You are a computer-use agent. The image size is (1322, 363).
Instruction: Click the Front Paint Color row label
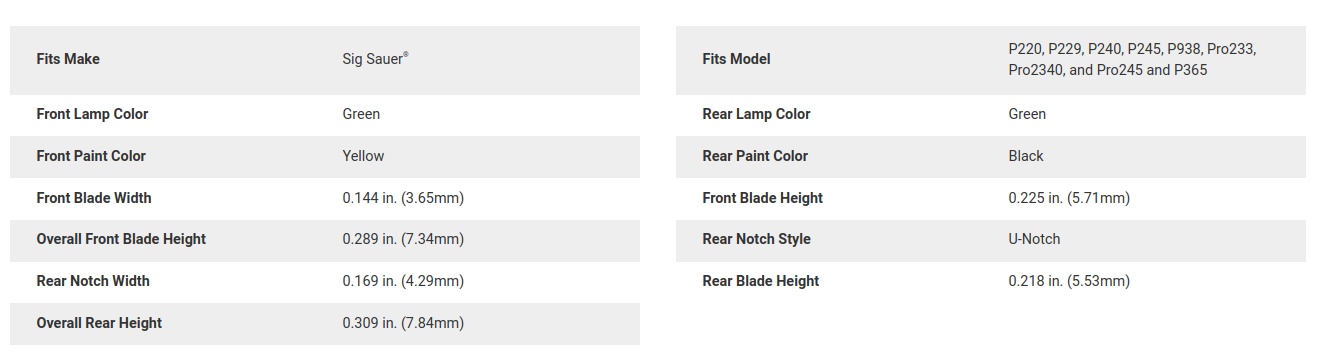[x=91, y=156]
